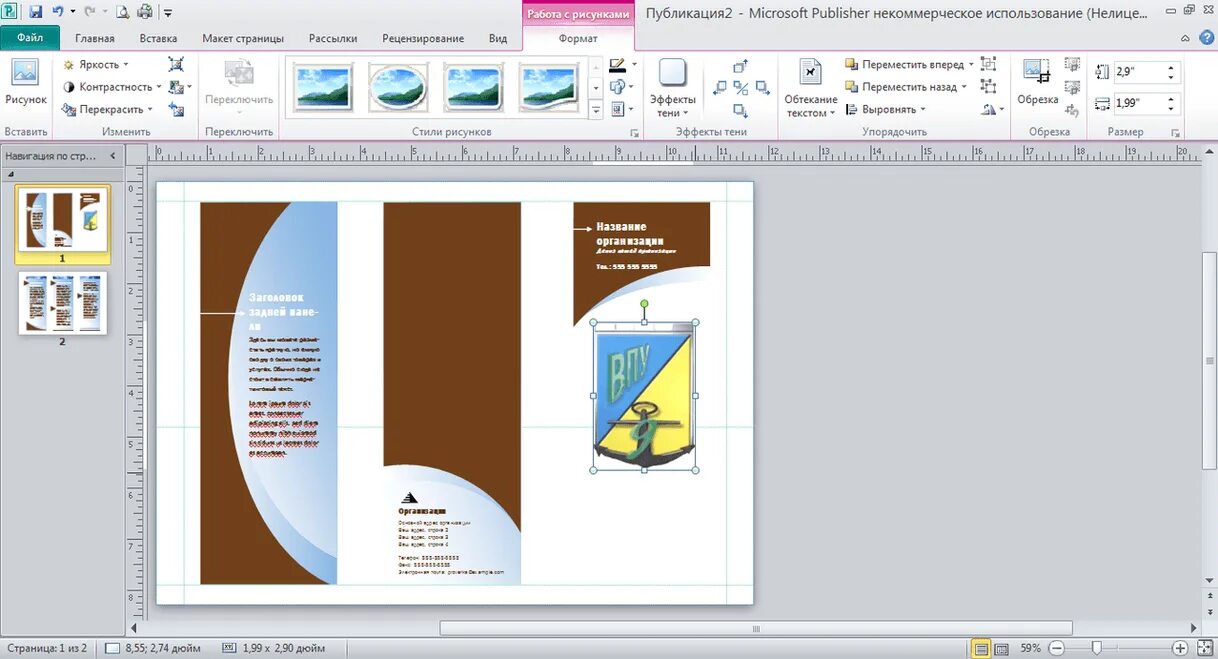Image resolution: width=1218 pixels, height=659 pixels.
Task: Switch to the Макет страницы tab
Action: (x=243, y=38)
